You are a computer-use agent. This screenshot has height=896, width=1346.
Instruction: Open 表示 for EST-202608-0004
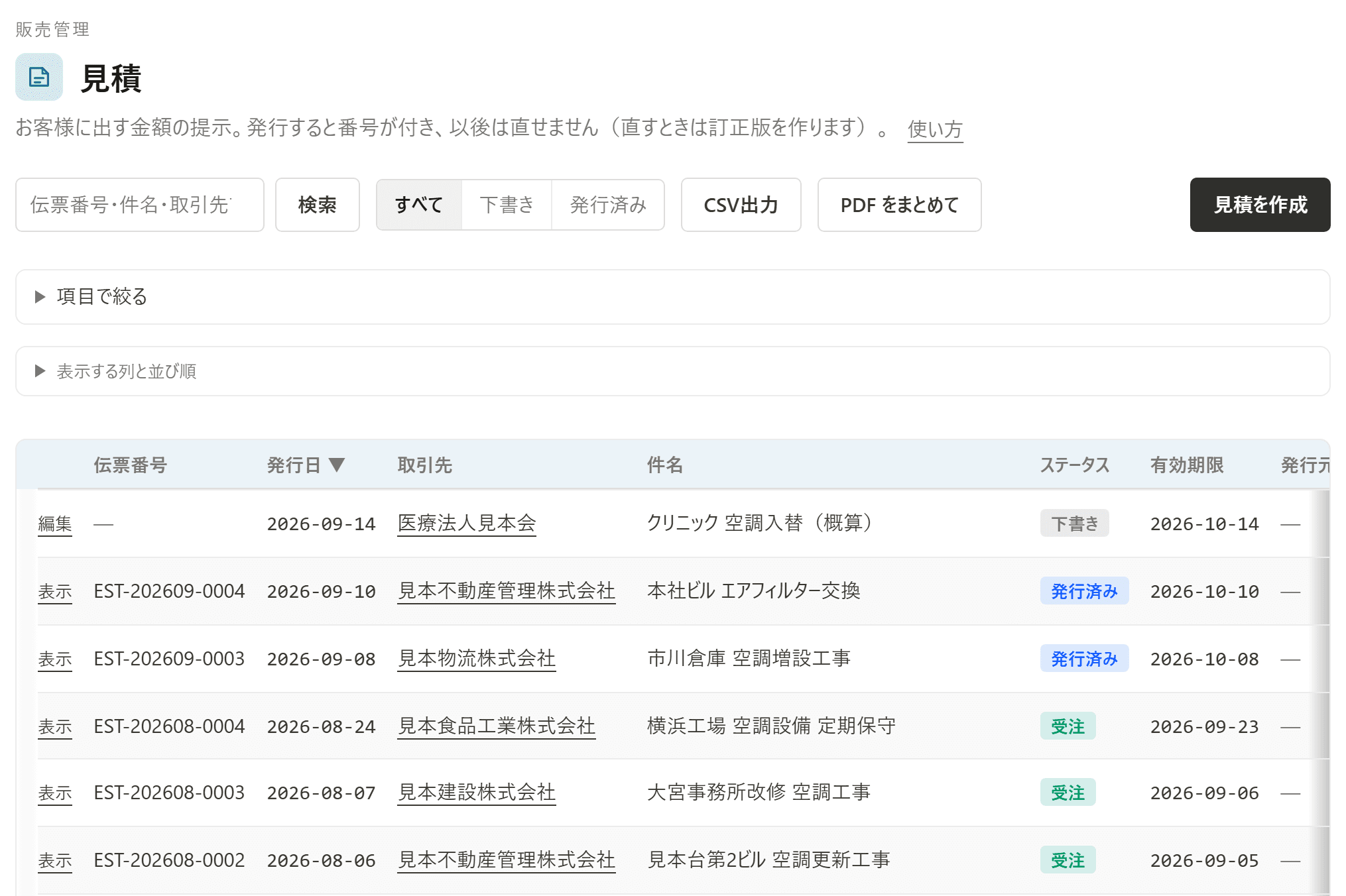pyautogui.click(x=55, y=727)
